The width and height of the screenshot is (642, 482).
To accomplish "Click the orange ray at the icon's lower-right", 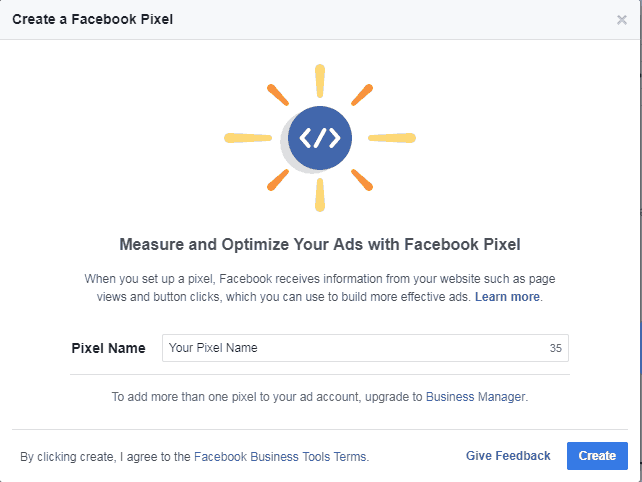I will 362,180.
